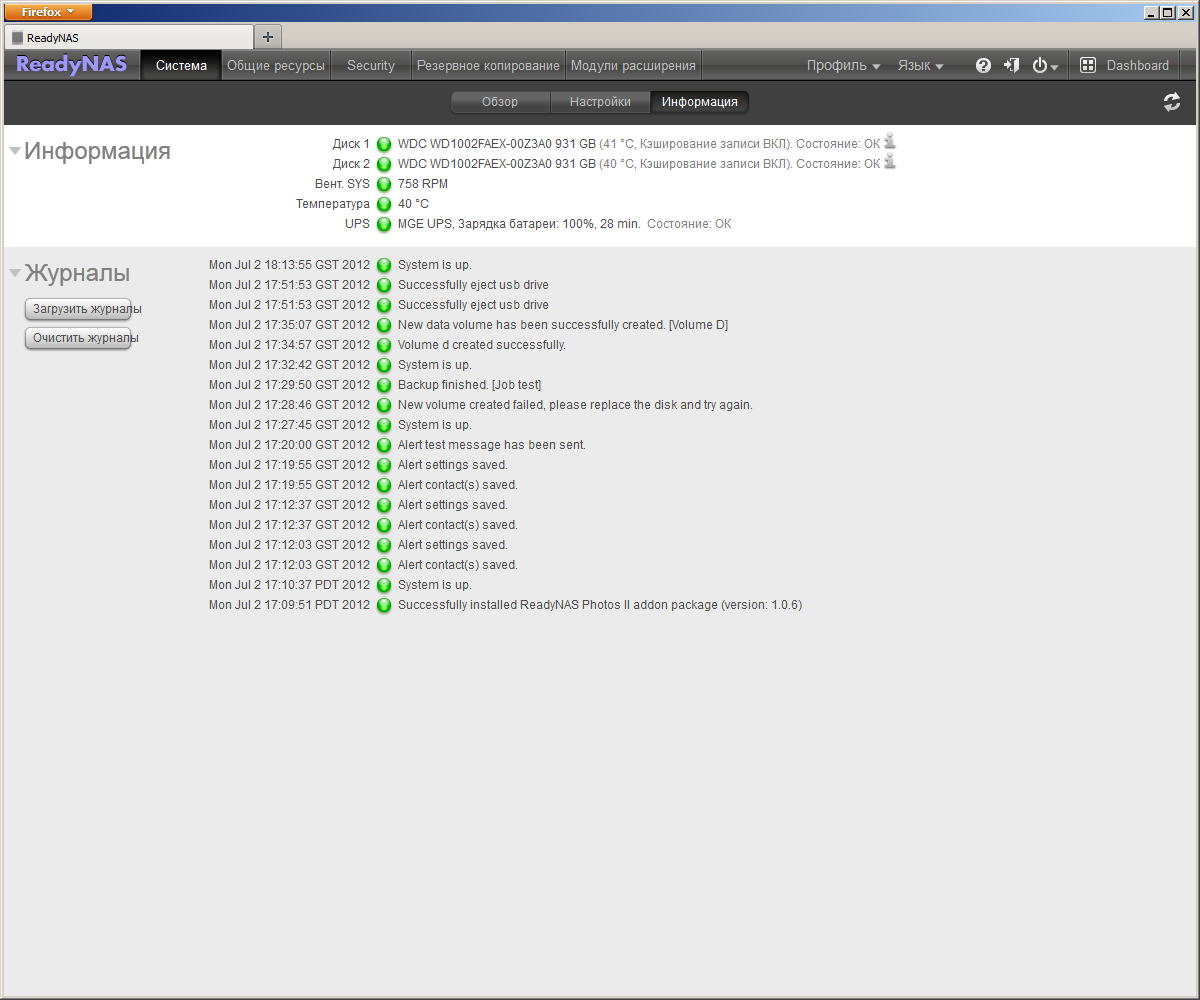Click status icon of ReadyNAS Photos II installed log
1200x1000 pixels.
click(384, 605)
